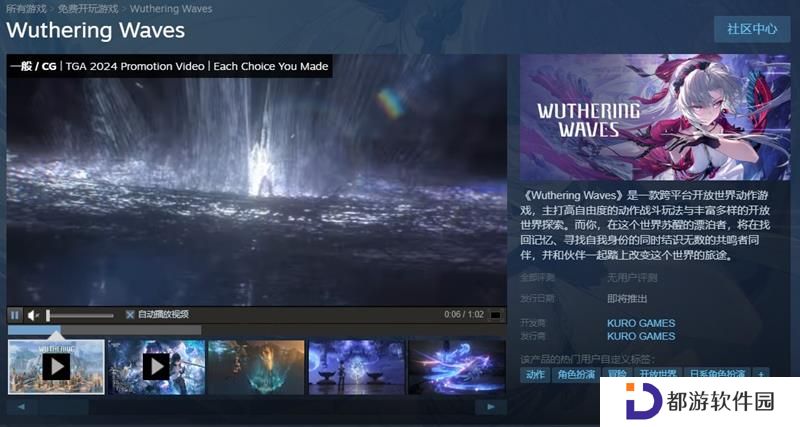Pause the trailer video

pos(15,315)
